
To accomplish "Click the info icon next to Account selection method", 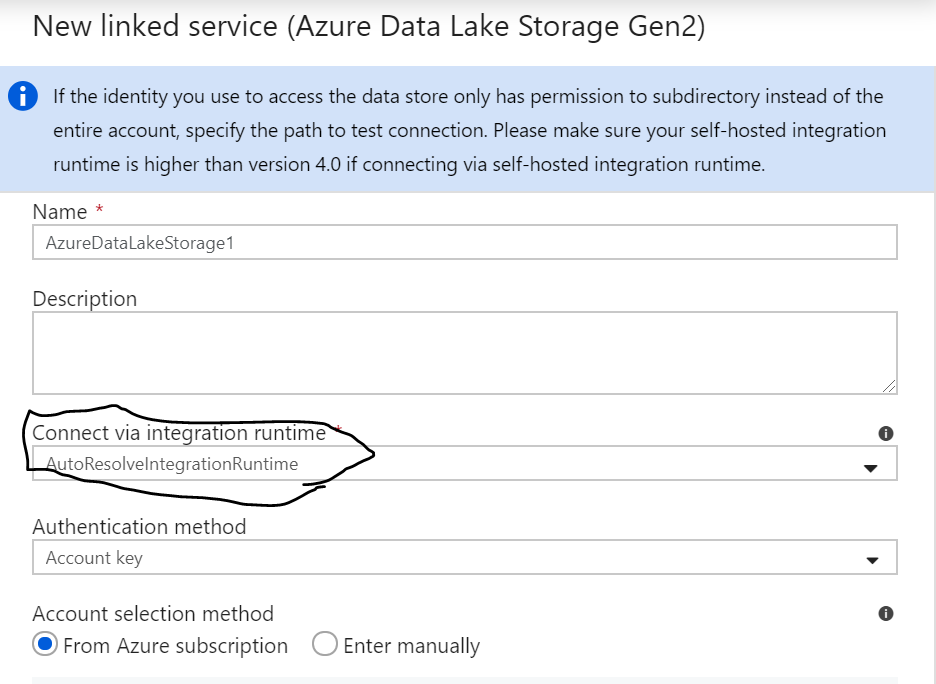I will (x=885, y=613).
